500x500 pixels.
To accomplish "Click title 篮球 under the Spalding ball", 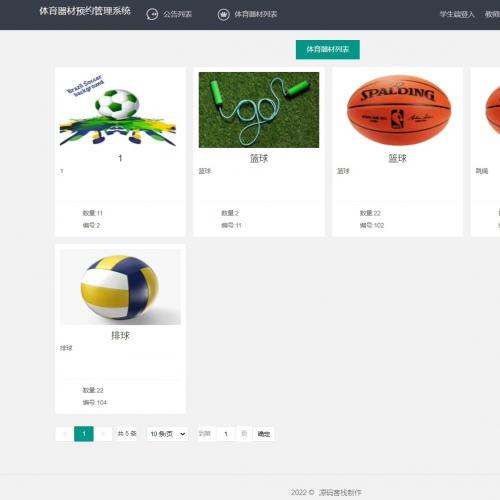I will pyautogui.click(x=397, y=158).
